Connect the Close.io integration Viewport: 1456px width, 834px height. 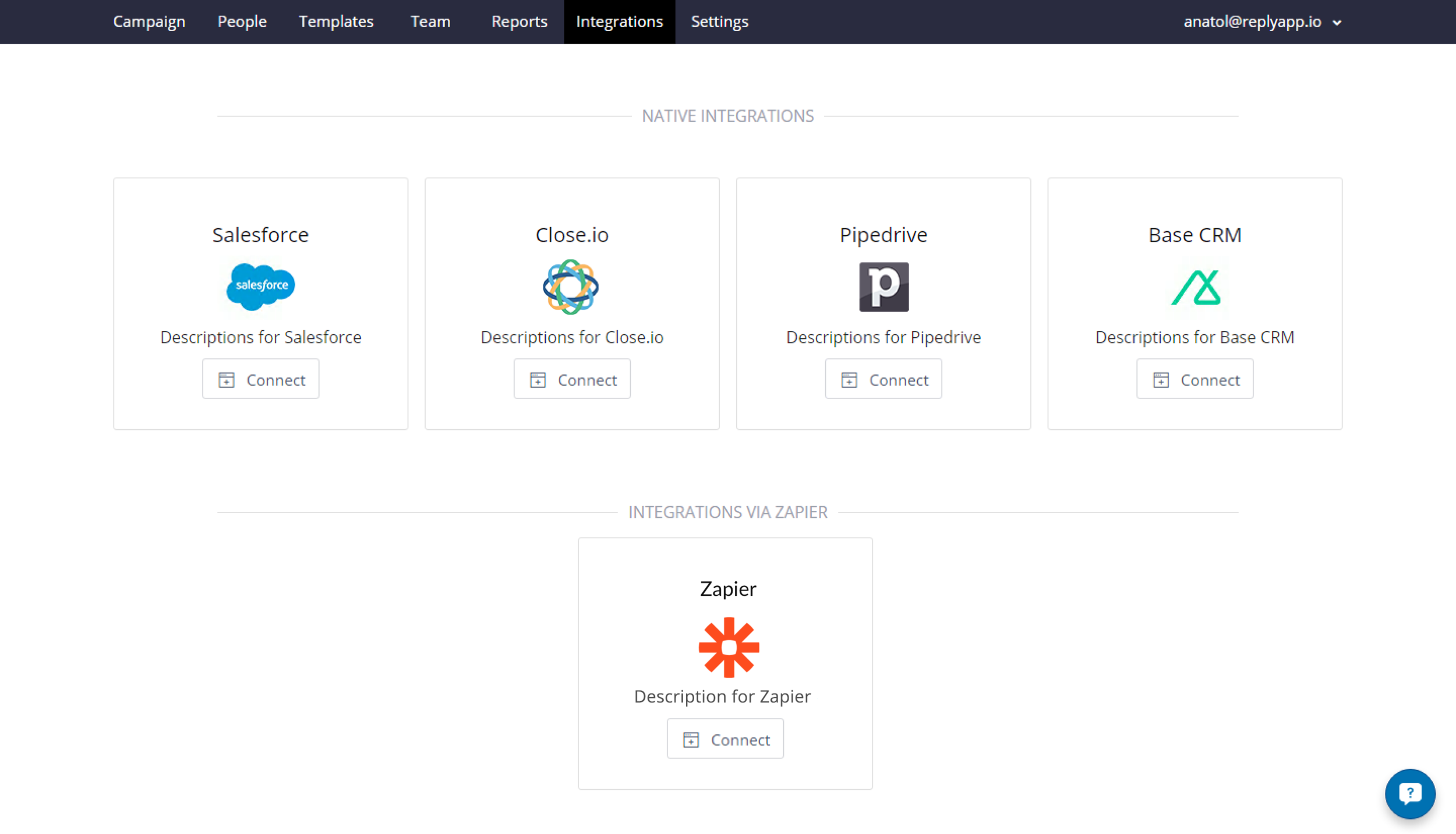(572, 379)
